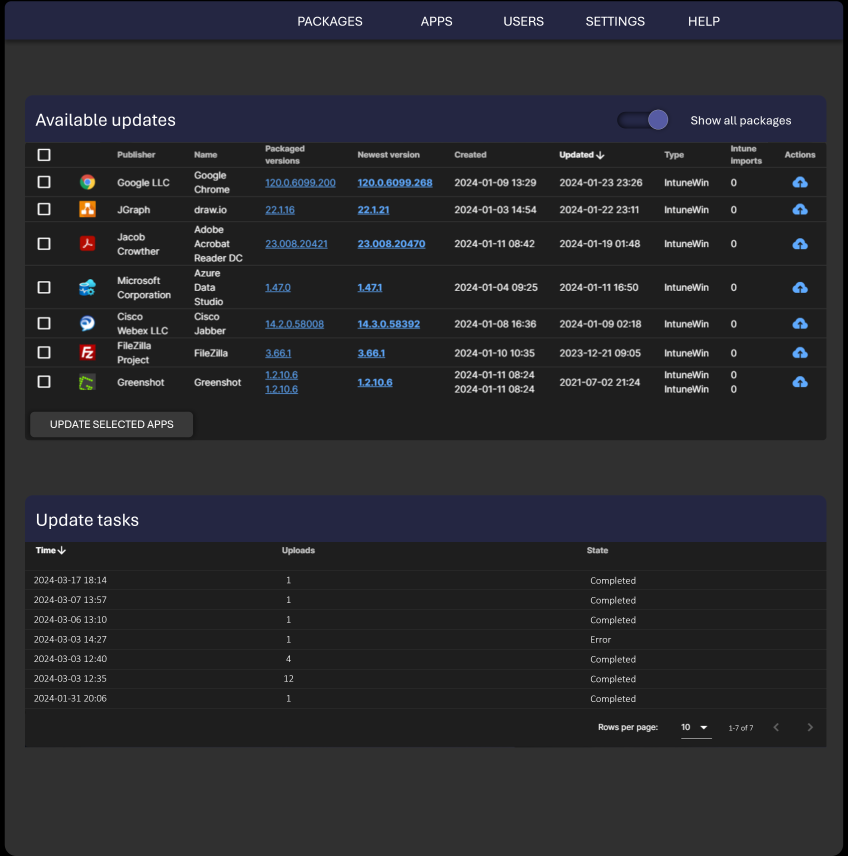Upload Google Chrome via cloud icon
This screenshot has width=848, height=856.
[x=799, y=182]
